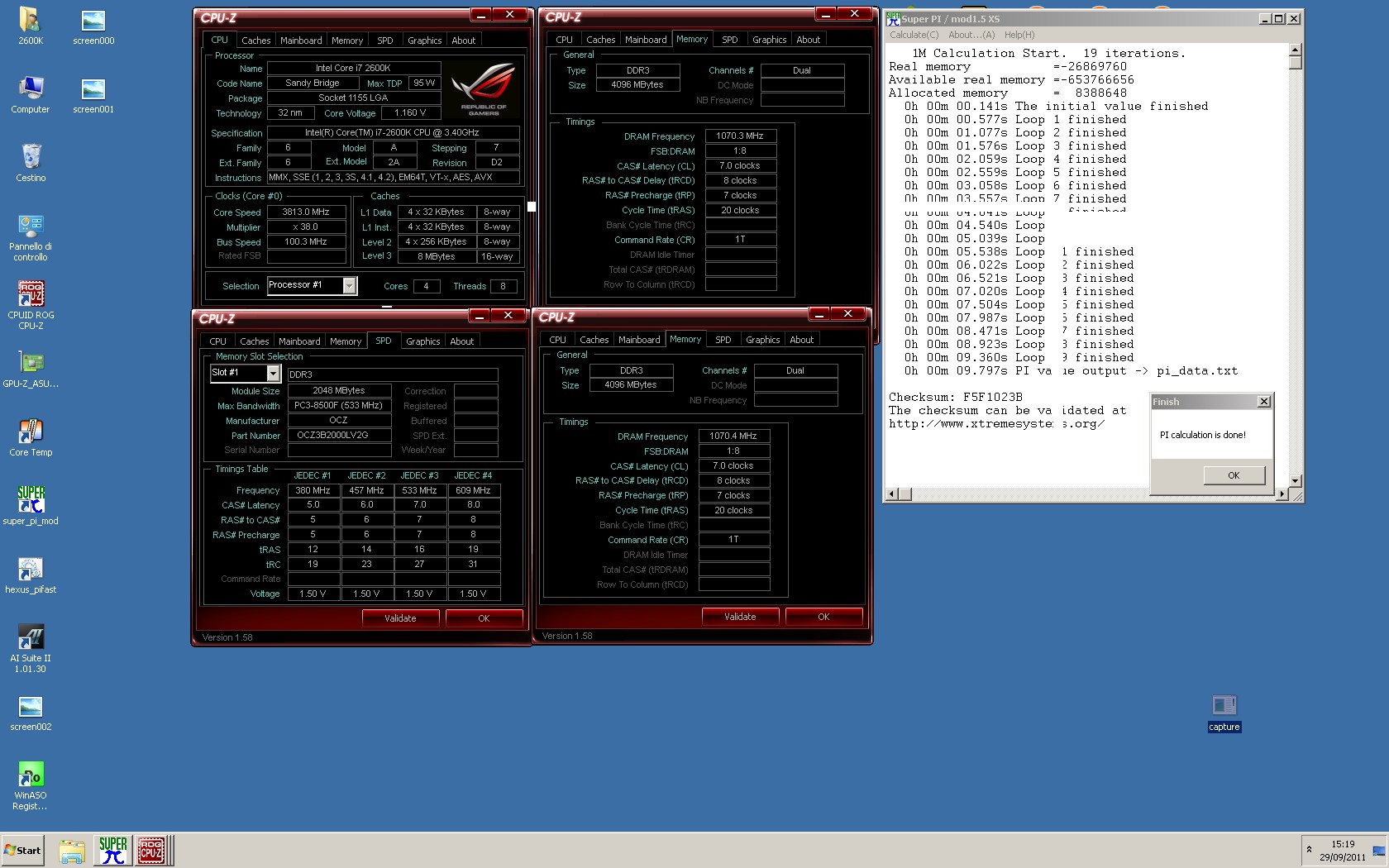1389x868 pixels.
Task: Click OK in SPD CPU-Z window
Action: (x=484, y=618)
